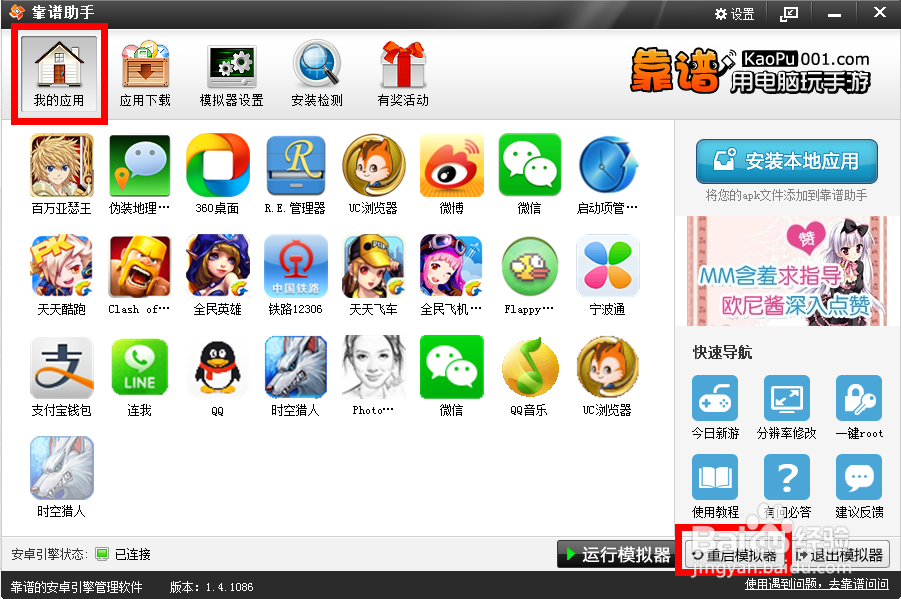
Task: Open the Photo sketch app icon
Action: (x=374, y=367)
